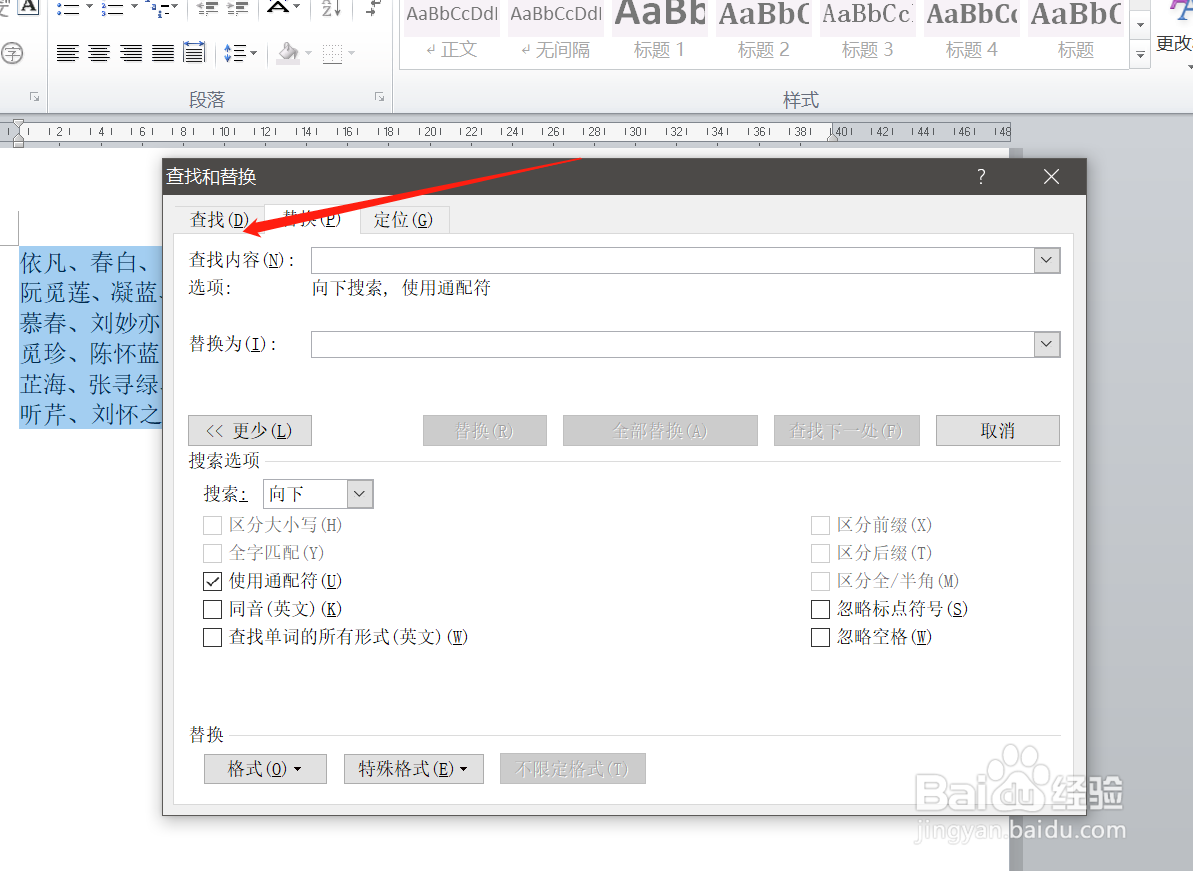Apply the 标题 1 style
This screenshot has height=871, width=1193.
(x=660, y=30)
